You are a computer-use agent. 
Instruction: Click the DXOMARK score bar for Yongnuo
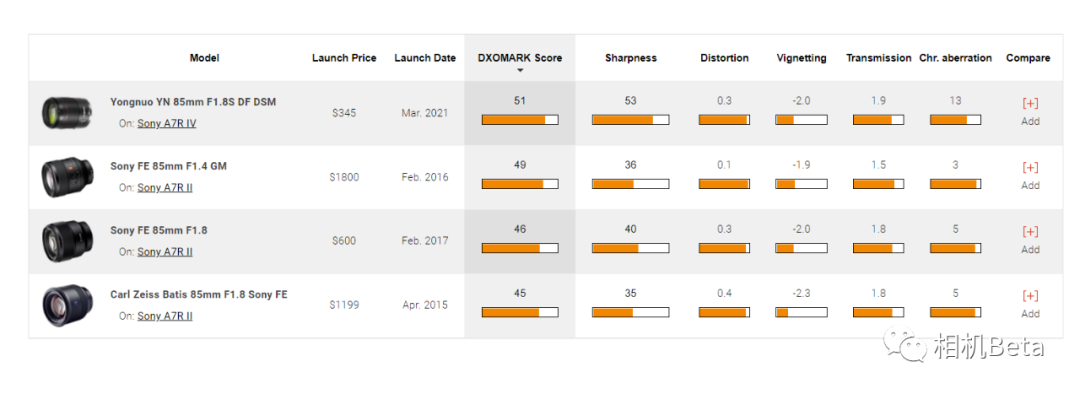tap(520, 120)
